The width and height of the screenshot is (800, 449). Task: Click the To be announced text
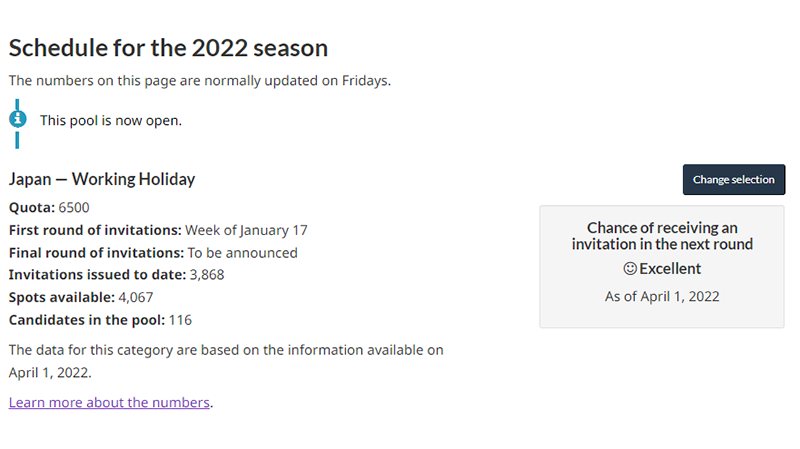pyautogui.click(x=243, y=253)
